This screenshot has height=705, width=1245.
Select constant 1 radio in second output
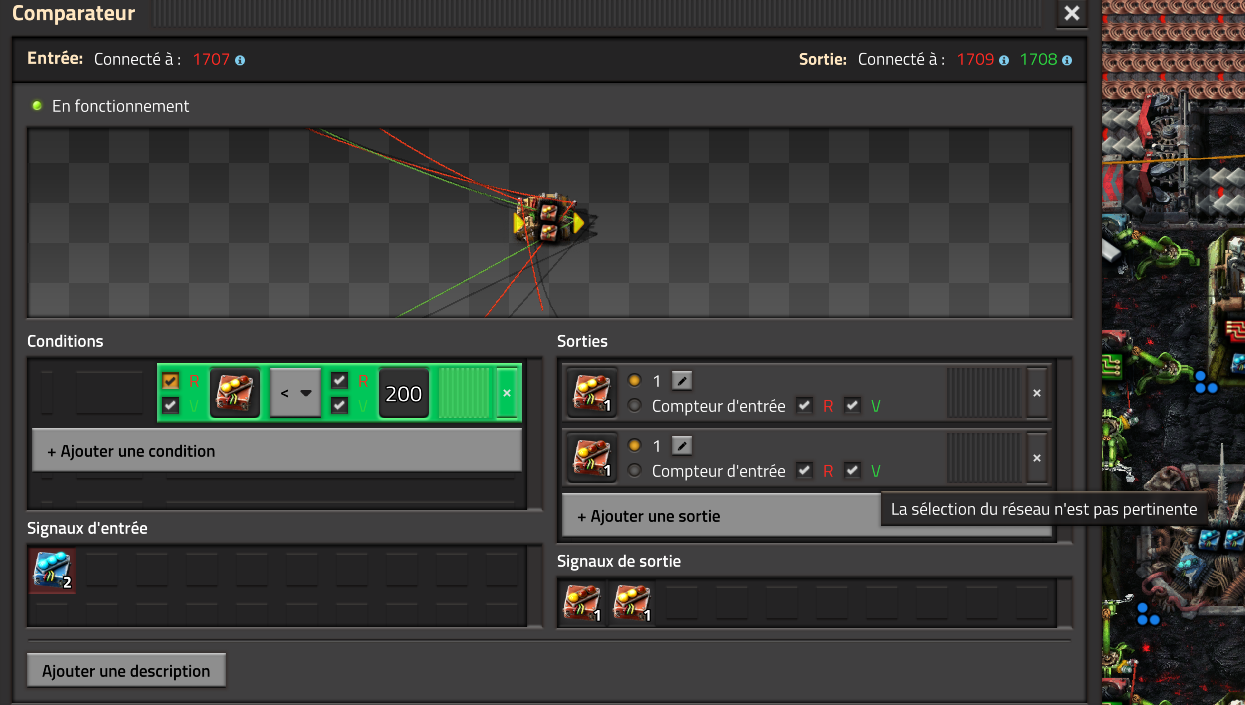coord(634,446)
